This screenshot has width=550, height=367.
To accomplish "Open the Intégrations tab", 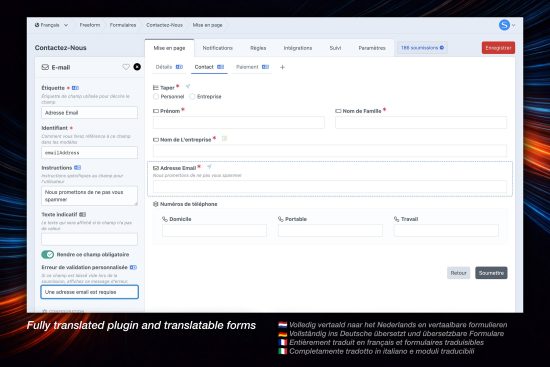I will click(298, 48).
